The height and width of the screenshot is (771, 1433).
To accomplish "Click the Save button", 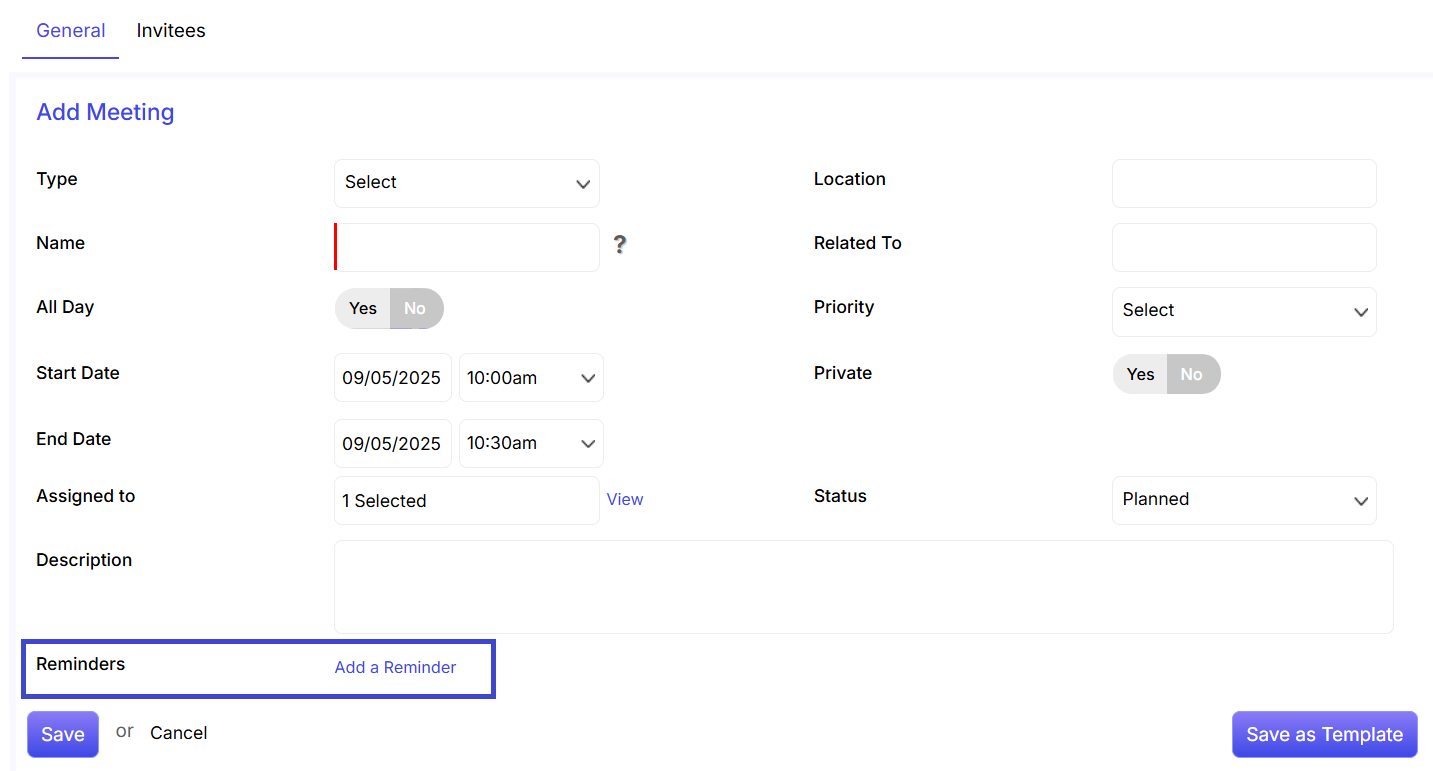I will [63, 734].
